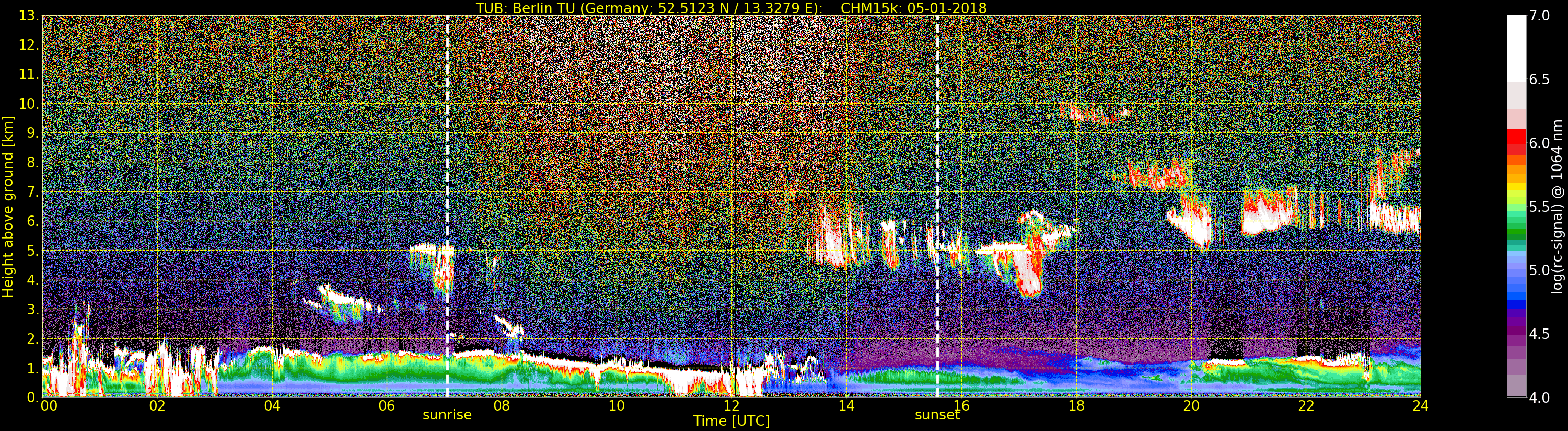Select the '24' time axis tick label
The height and width of the screenshot is (431, 1568).
[x=1421, y=405]
